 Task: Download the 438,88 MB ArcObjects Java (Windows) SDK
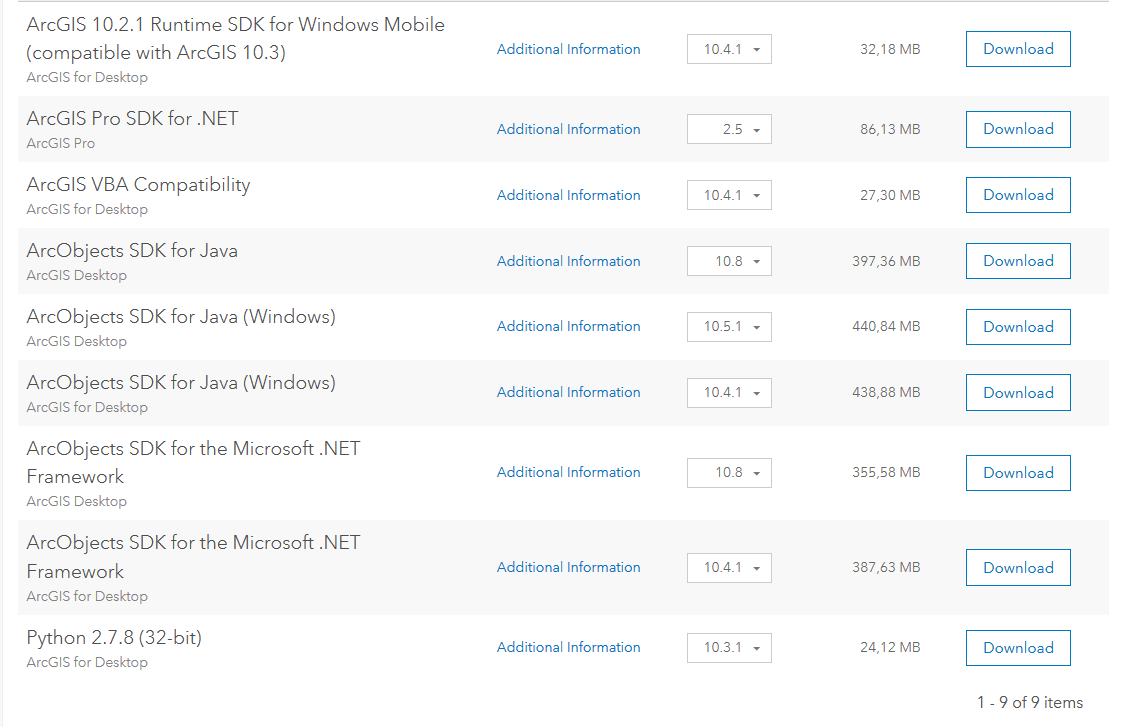tap(1018, 393)
